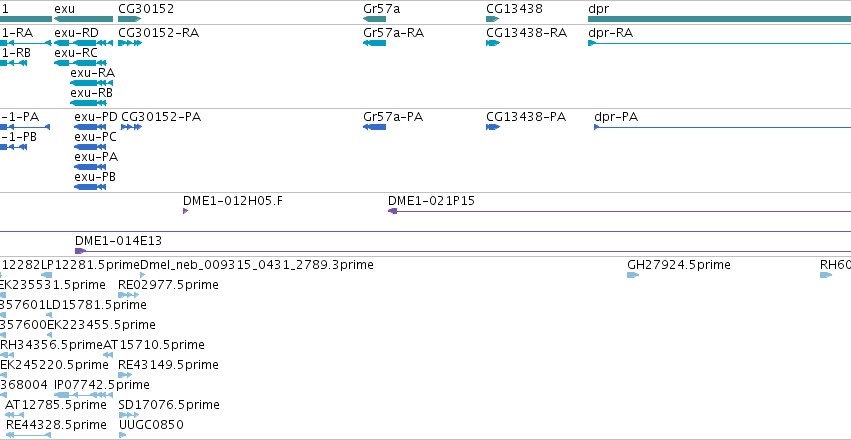Select the DME1-021P15 feature start

[x=392, y=211]
